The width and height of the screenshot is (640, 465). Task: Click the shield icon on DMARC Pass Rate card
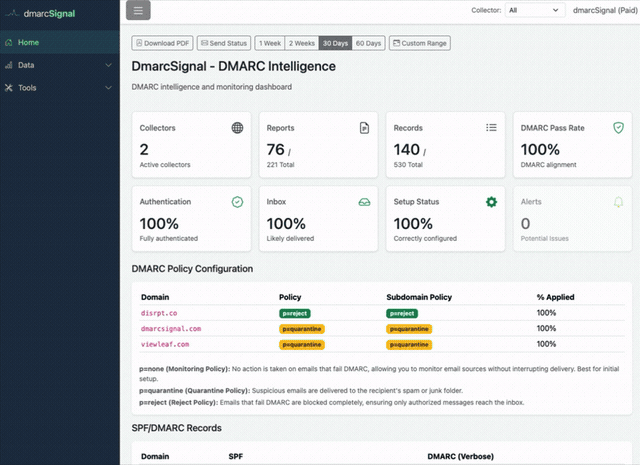[x=618, y=128]
